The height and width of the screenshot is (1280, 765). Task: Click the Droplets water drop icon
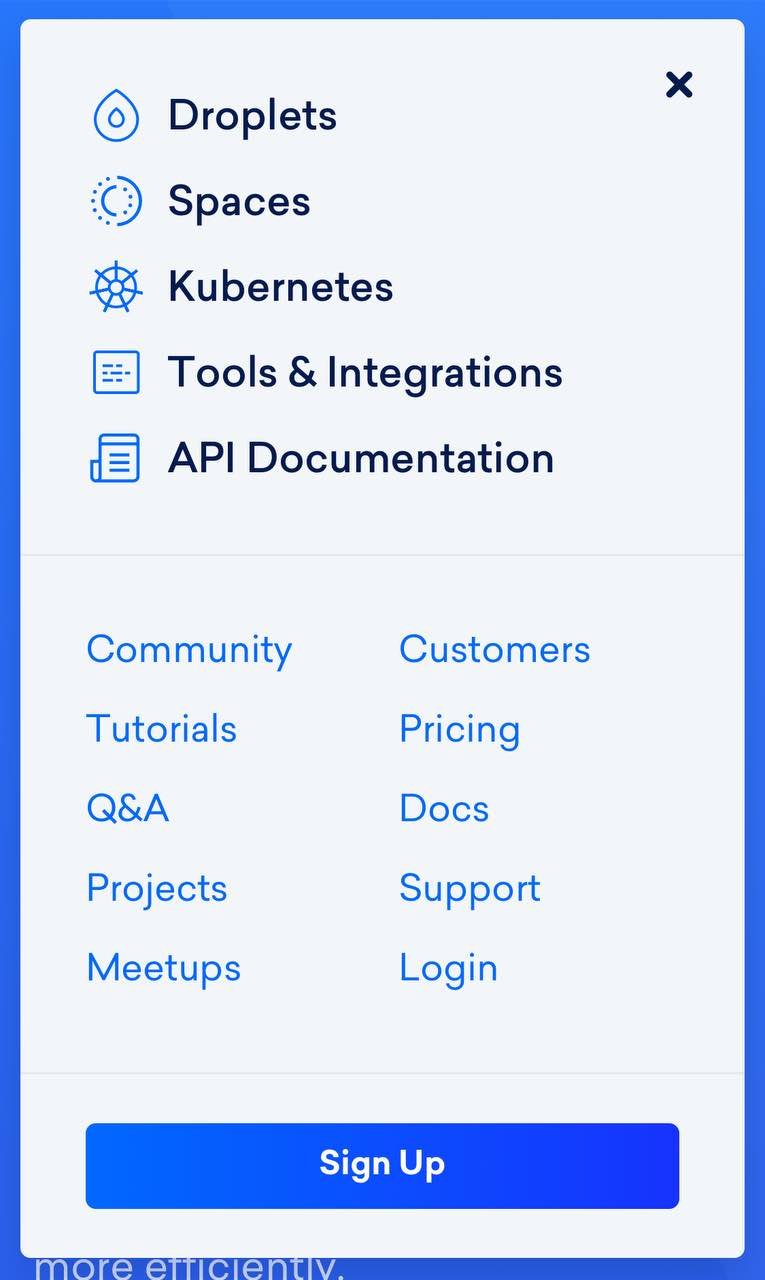[x=116, y=116]
